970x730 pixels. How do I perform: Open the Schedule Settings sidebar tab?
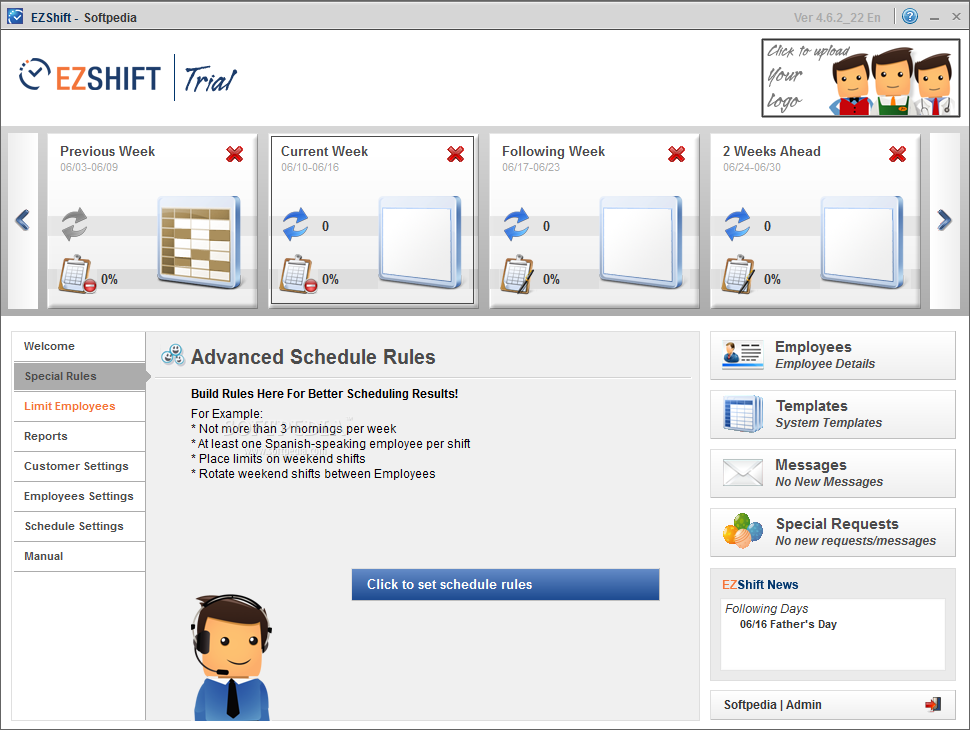[79, 526]
